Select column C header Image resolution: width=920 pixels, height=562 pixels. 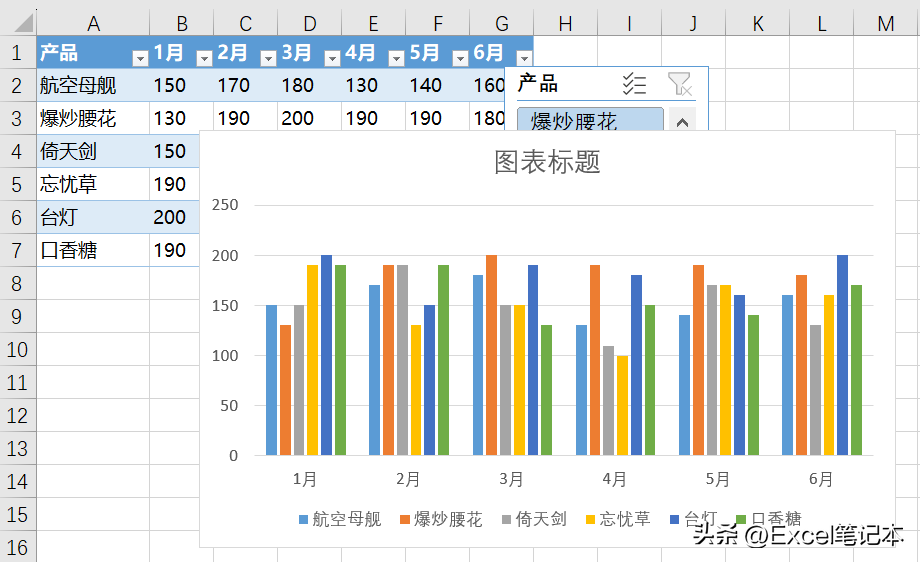coord(245,23)
